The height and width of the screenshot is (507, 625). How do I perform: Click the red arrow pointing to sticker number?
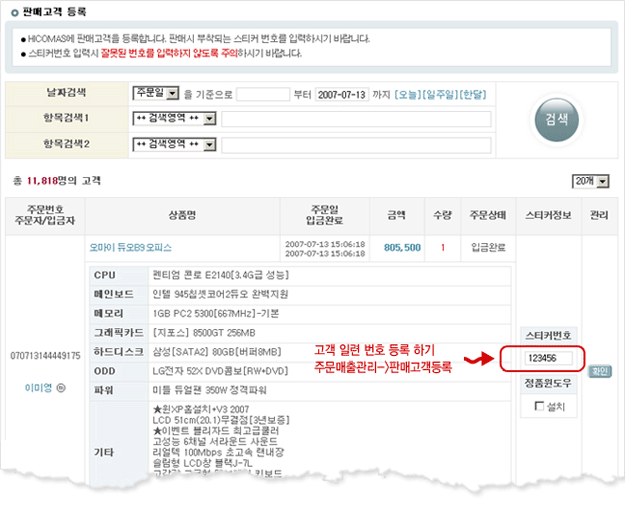(x=484, y=358)
